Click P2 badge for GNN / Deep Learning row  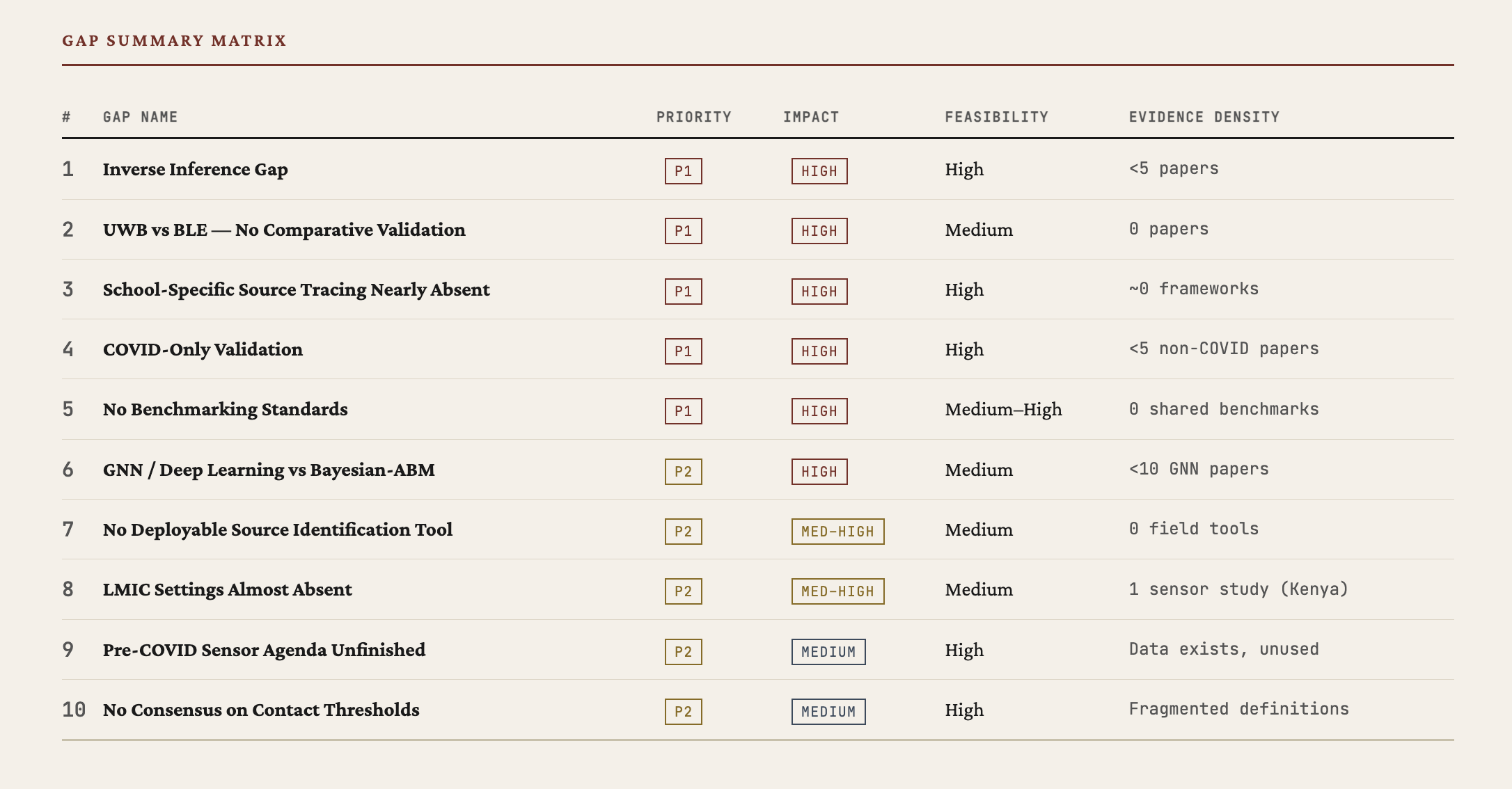pos(683,472)
